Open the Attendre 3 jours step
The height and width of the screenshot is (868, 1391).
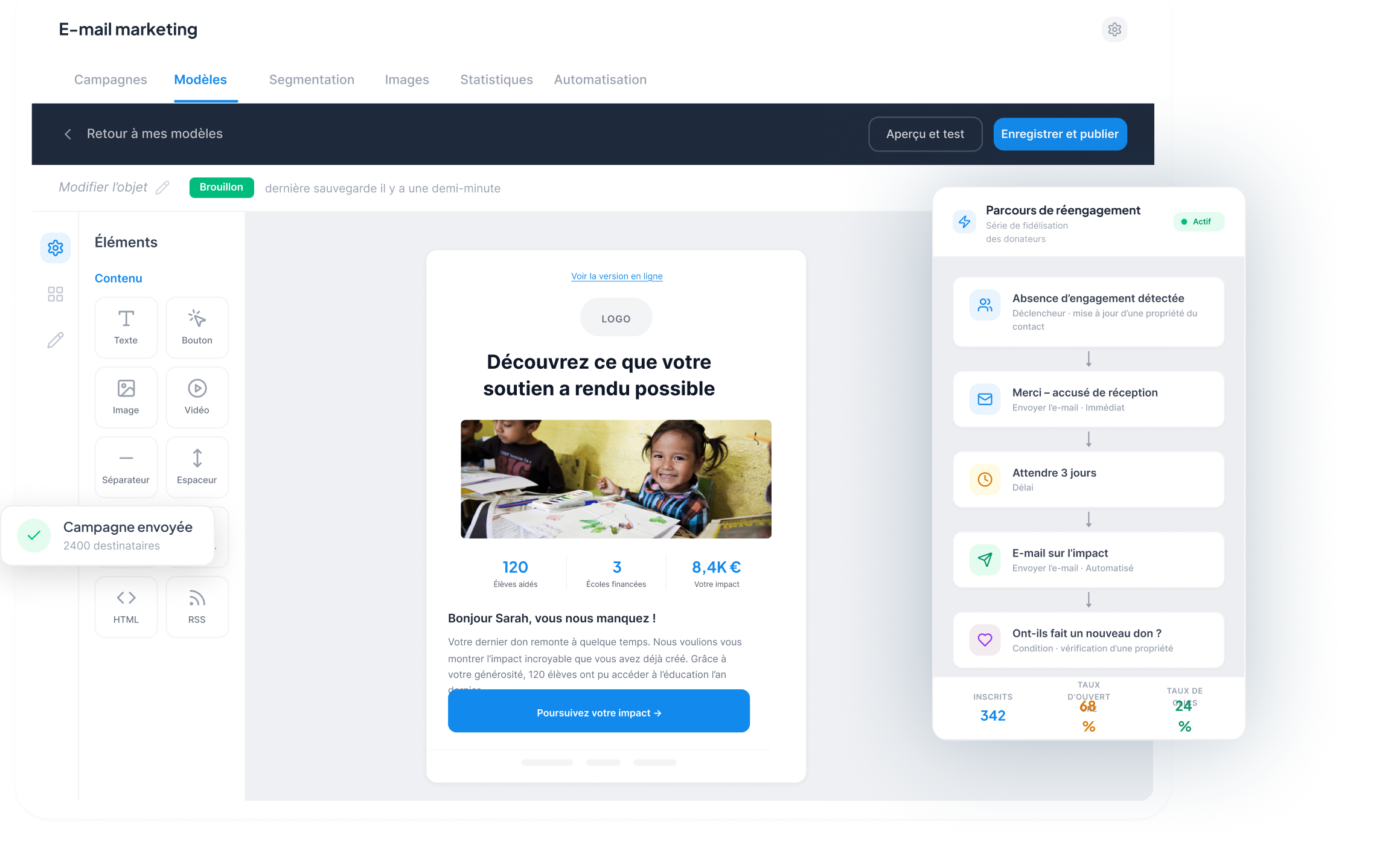(x=1089, y=479)
